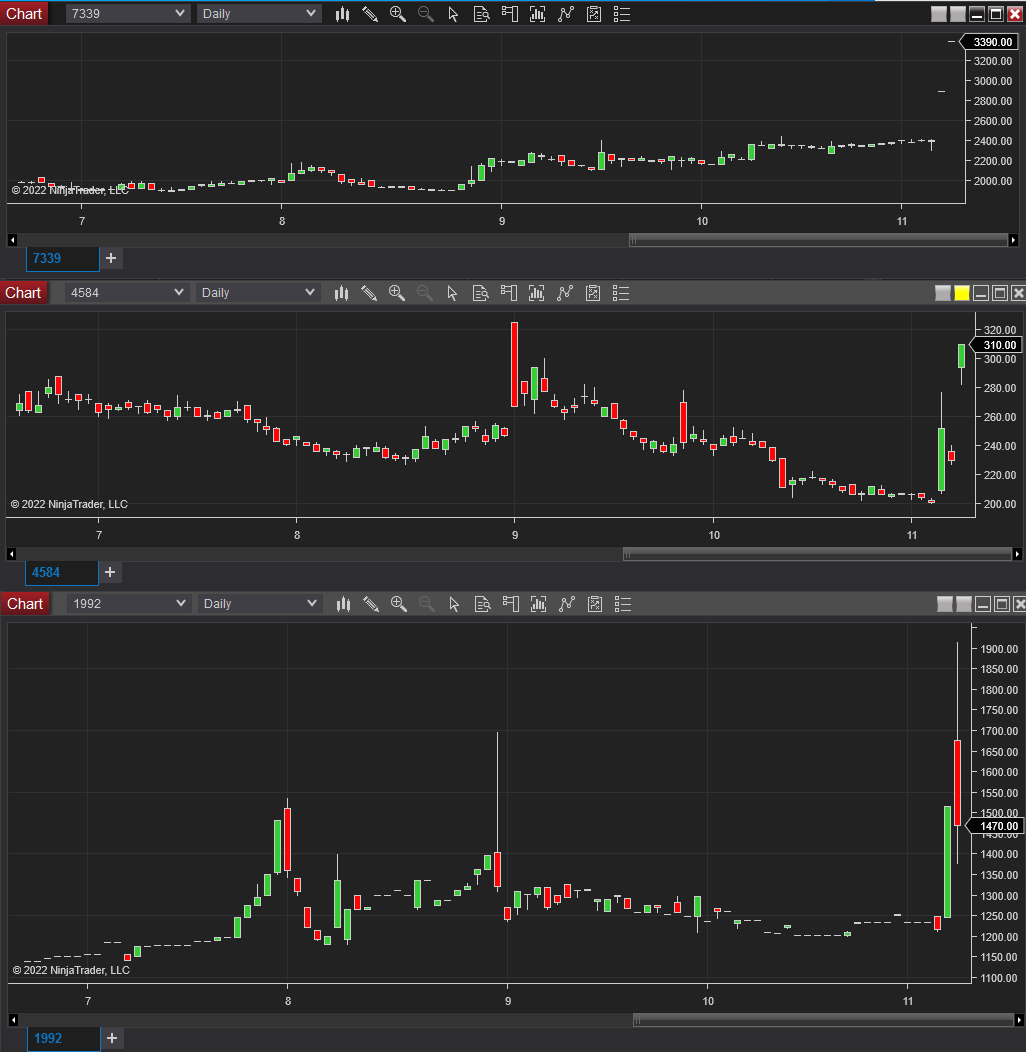Open Data Series in 1992 chart toolbar

coord(539,604)
